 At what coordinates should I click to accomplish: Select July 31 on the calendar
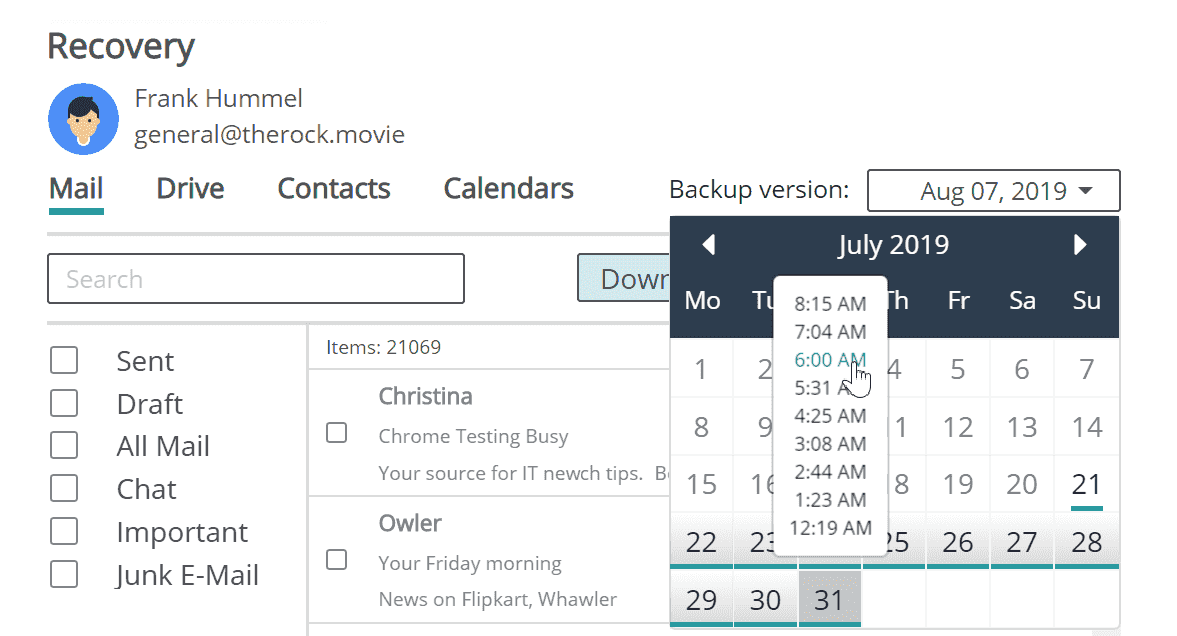830,598
